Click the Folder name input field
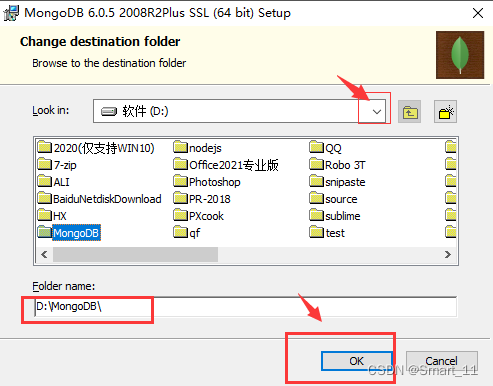This screenshot has width=493, height=386. (245, 306)
